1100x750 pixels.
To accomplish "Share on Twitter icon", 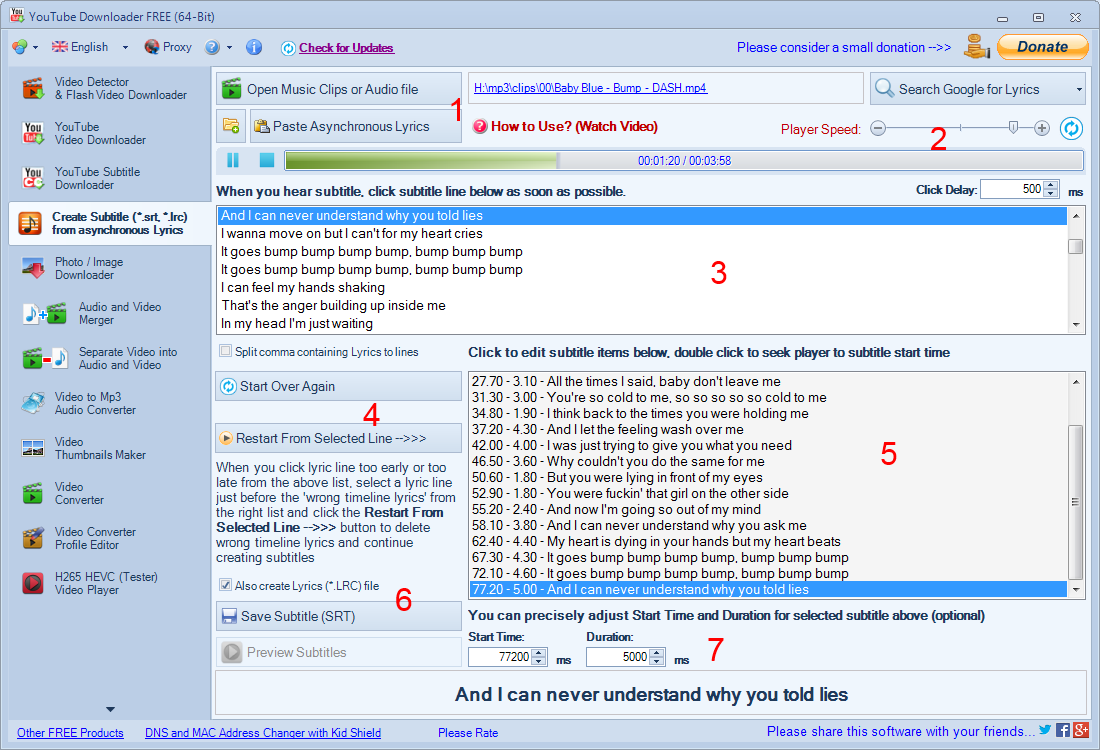I will point(1045,730).
